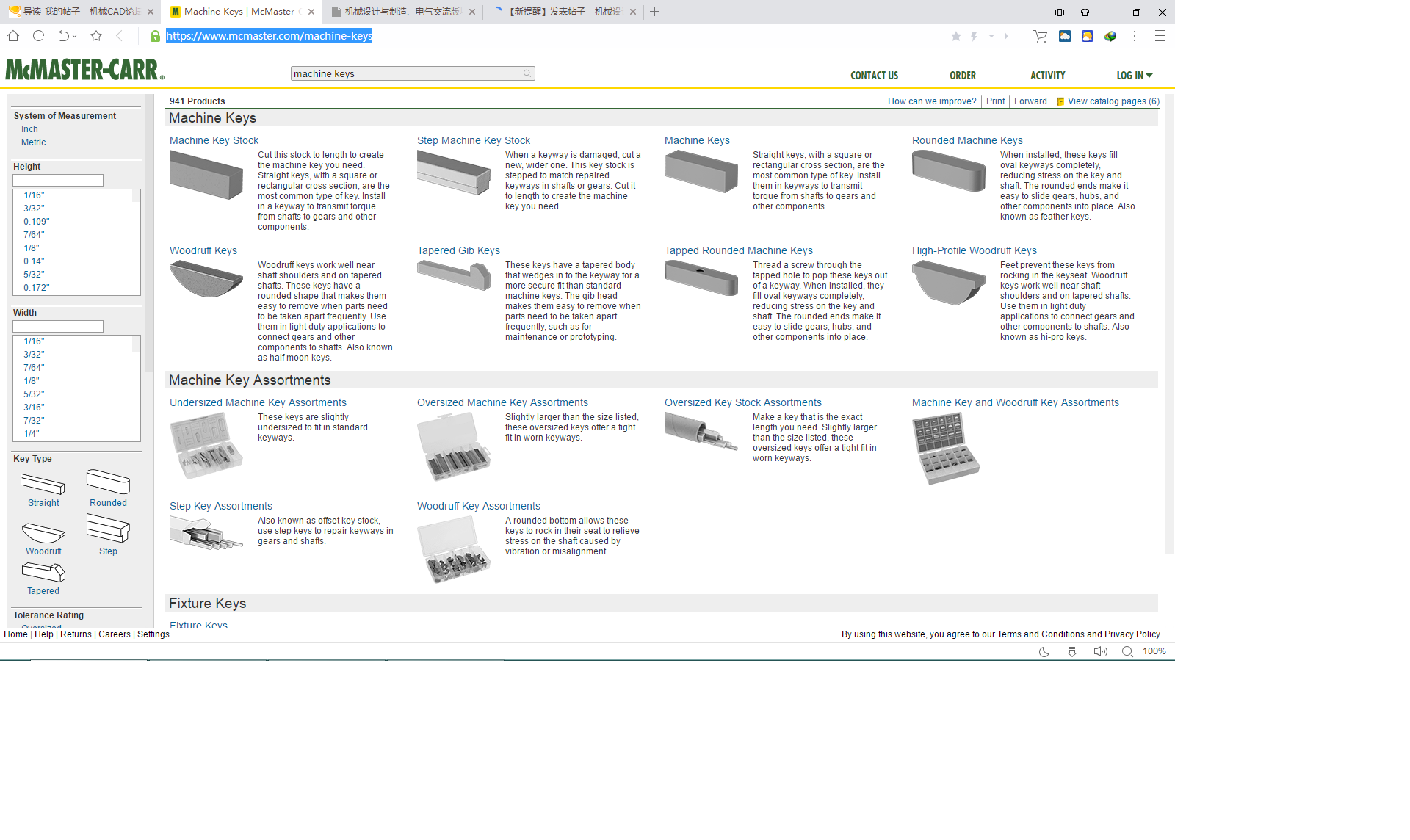Click View catalog pages (6) link
This screenshot has height=840, width=1410.
[x=1113, y=101]
